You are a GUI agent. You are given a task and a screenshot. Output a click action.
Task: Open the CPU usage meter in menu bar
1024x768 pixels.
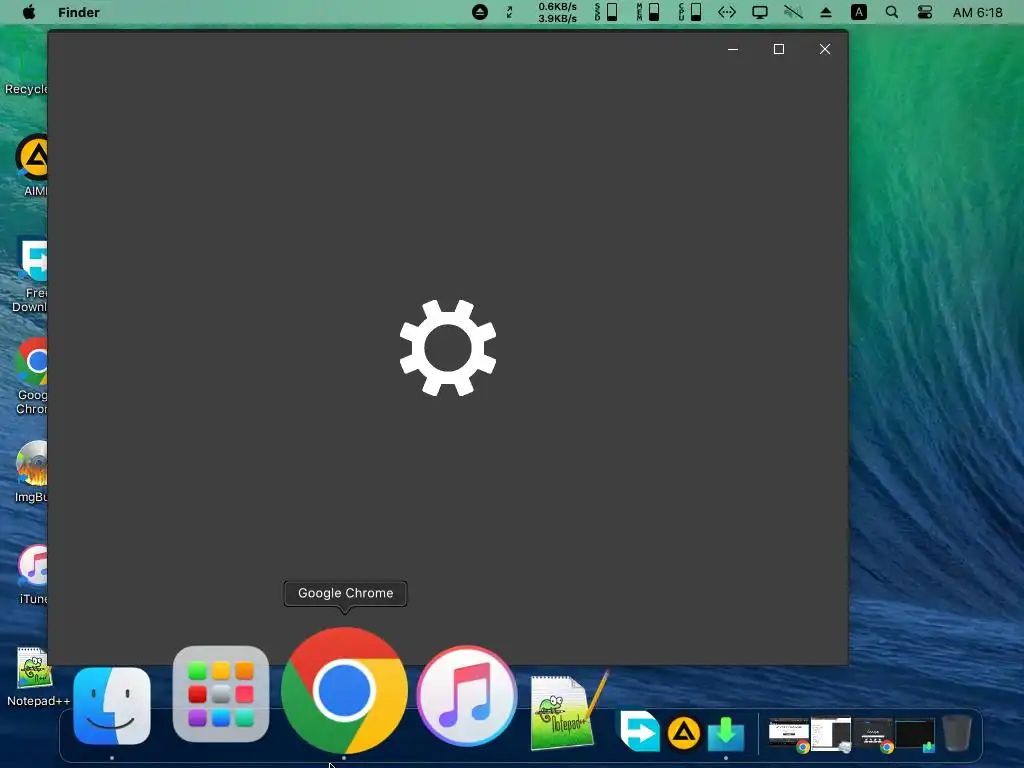point(690,12)
